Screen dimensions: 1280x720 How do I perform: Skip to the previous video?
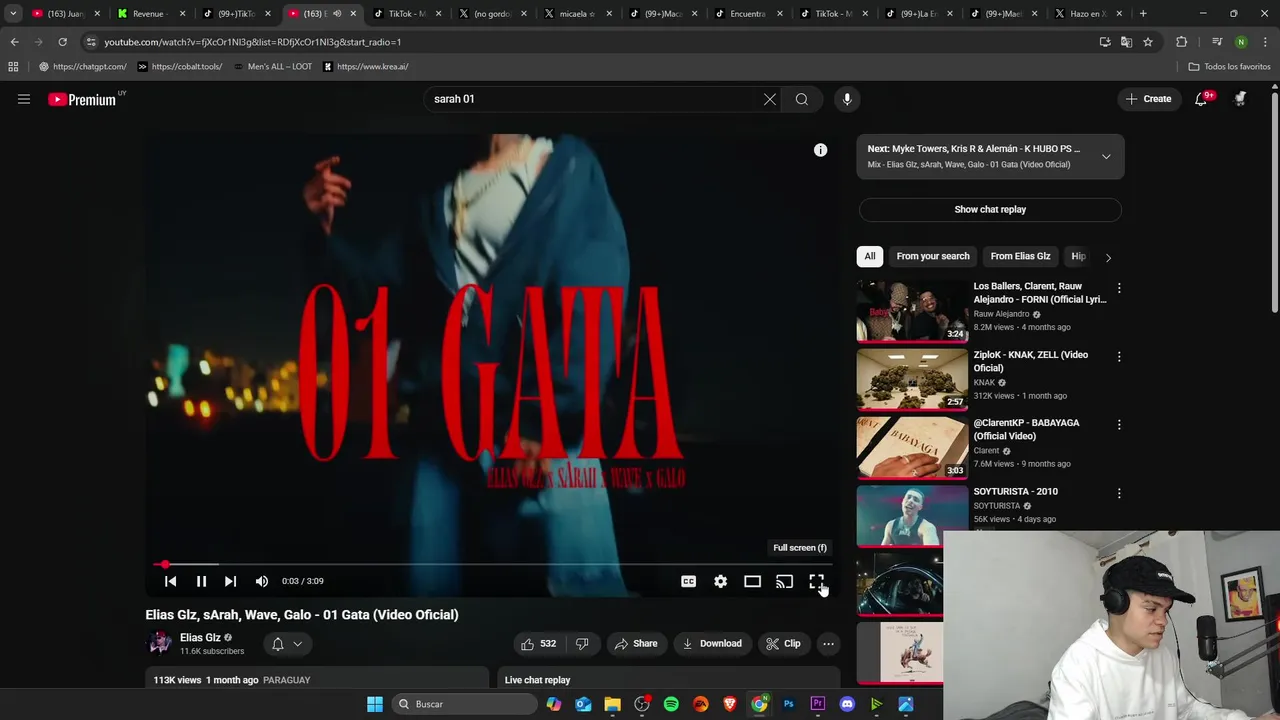click(x=171, y=581)
